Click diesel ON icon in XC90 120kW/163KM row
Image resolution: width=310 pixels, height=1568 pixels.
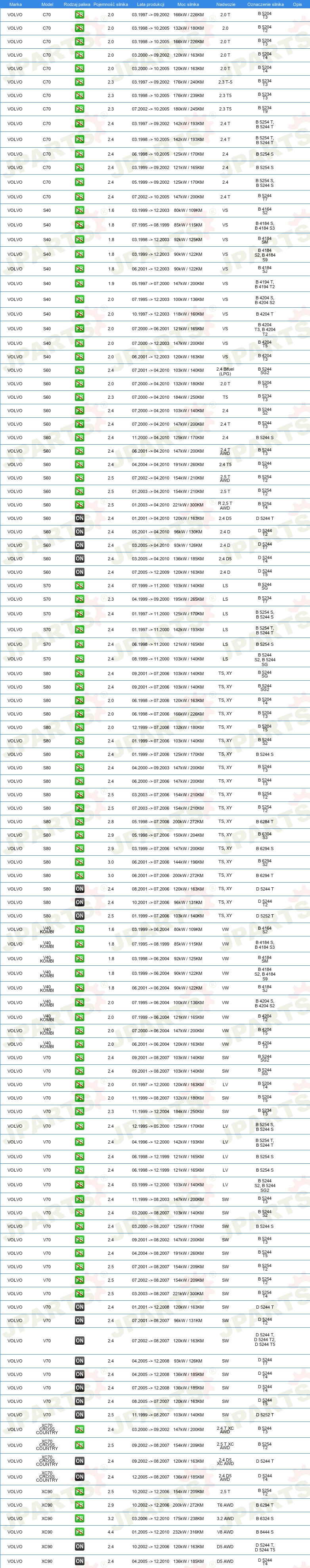[x=79, y=1547]
